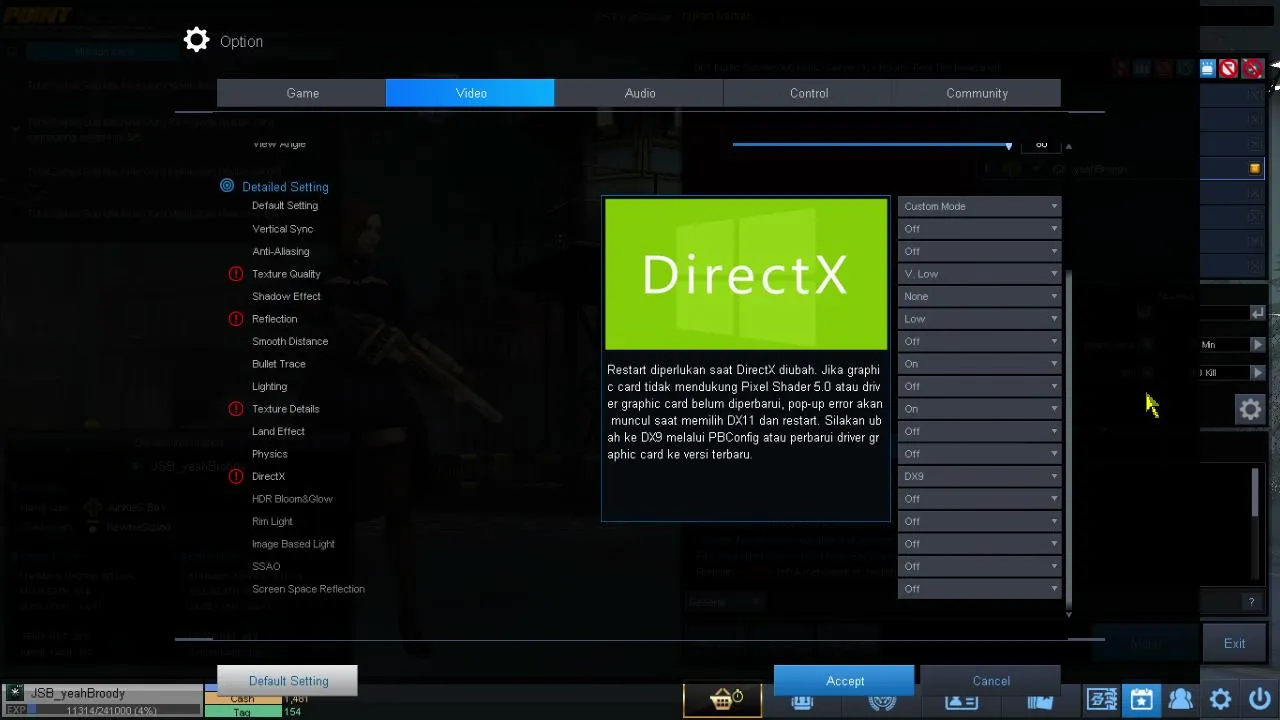Screen dimensions: 1280x720
Task: Open the Smooth Distance dropdown
Action: tap(979, 341)
